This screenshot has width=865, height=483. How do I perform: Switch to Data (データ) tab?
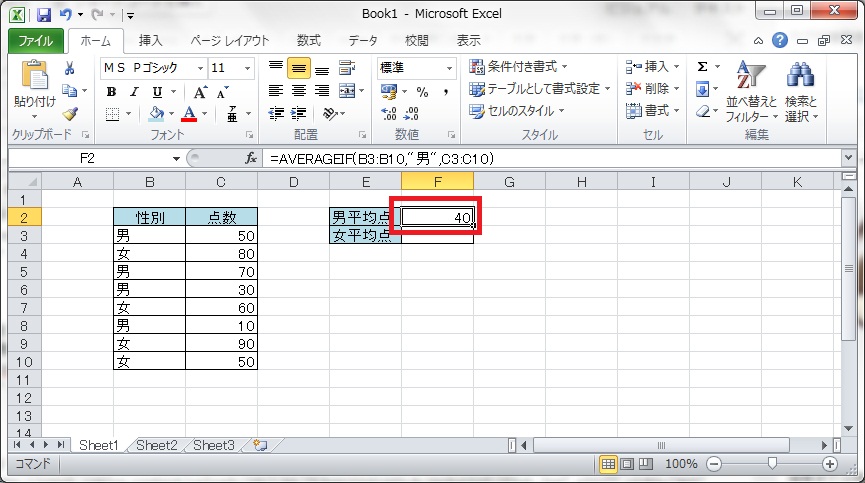363,41
